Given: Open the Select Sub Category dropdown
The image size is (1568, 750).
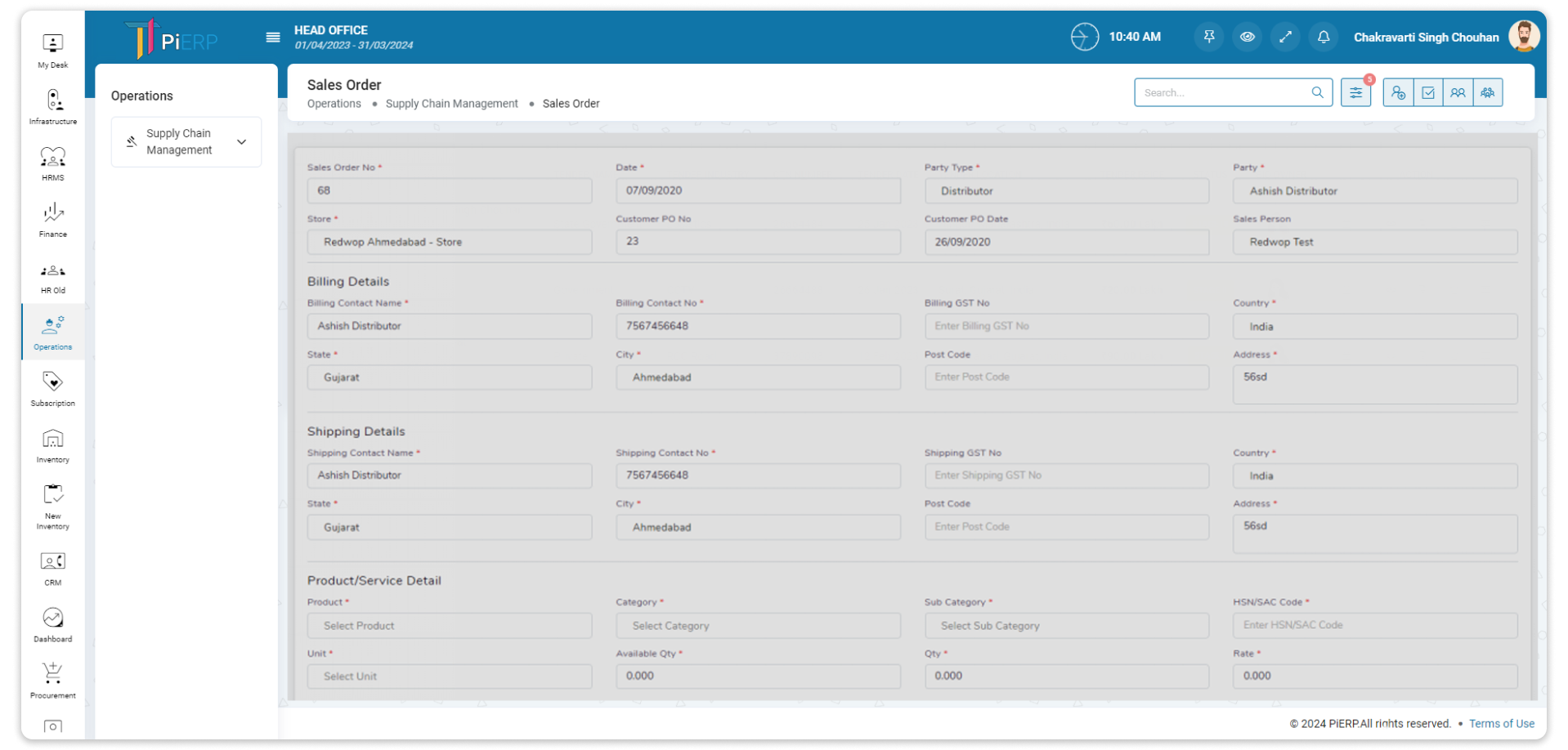Looking at the screenshot, I should click(x=1066, y=626).
